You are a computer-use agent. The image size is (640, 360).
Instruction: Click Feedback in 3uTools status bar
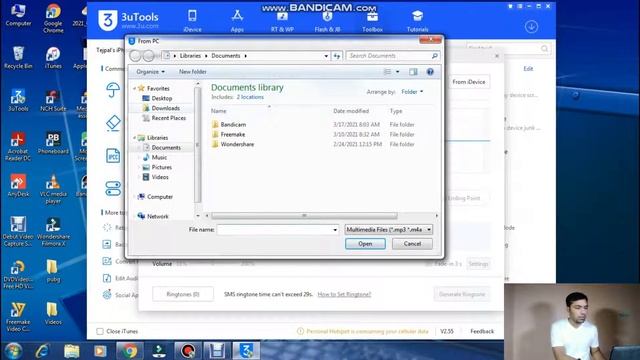click(x=482, y=331)
